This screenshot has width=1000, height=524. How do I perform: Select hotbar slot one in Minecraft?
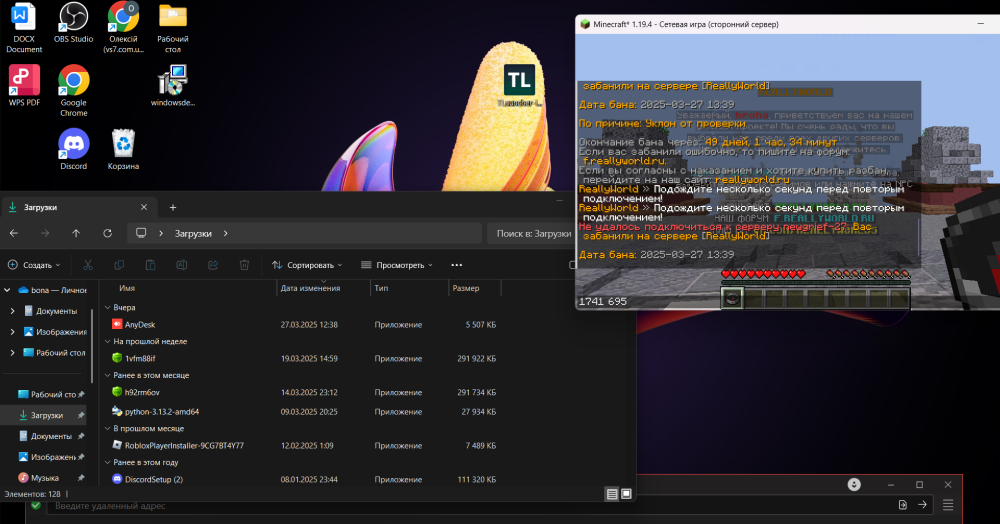pos(732,298)
